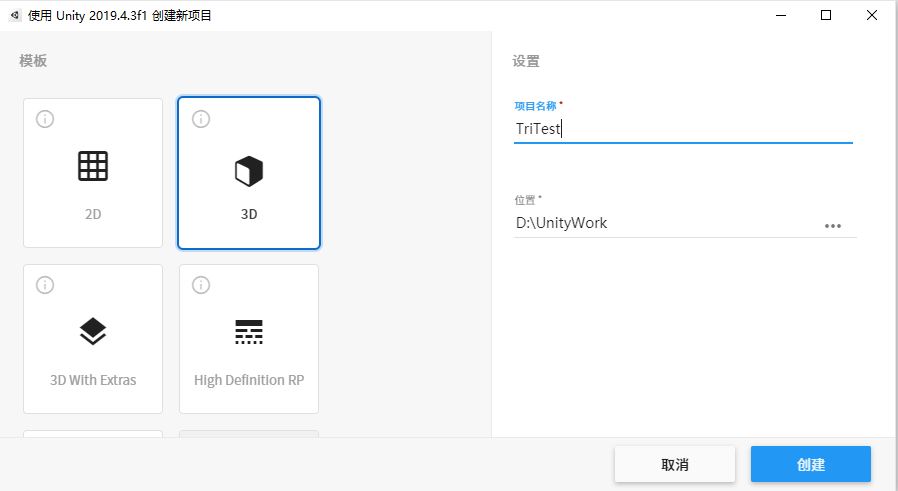898x491 pixels.
Task: Click the 创建 button
Action: click(x=811, y=464)
